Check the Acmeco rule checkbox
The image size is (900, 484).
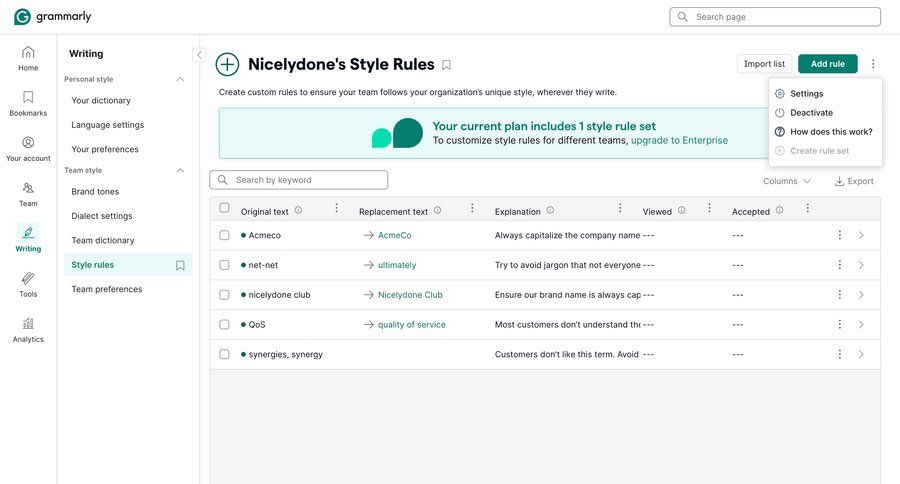click(x=224, y=235)
